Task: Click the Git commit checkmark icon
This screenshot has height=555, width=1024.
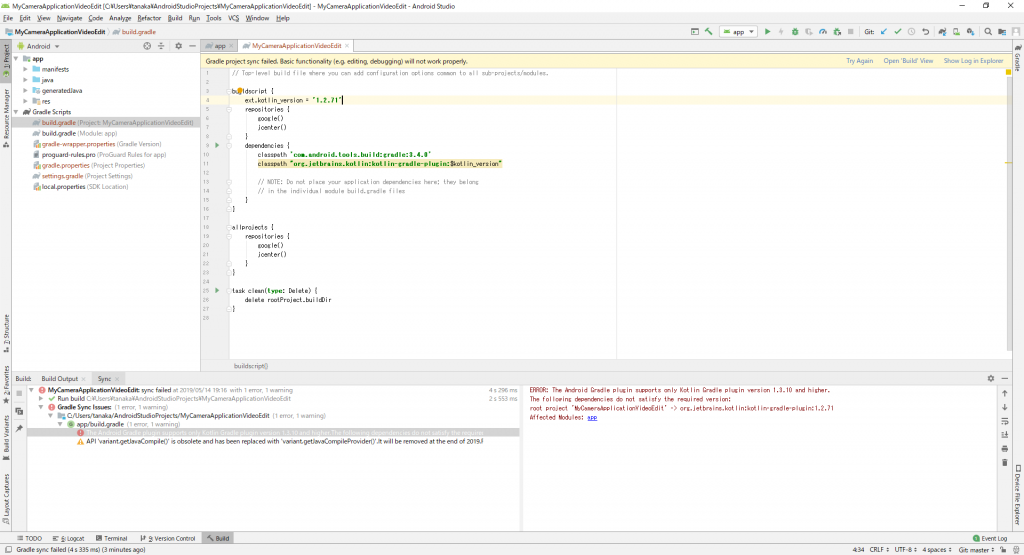Action: (897, 31)
